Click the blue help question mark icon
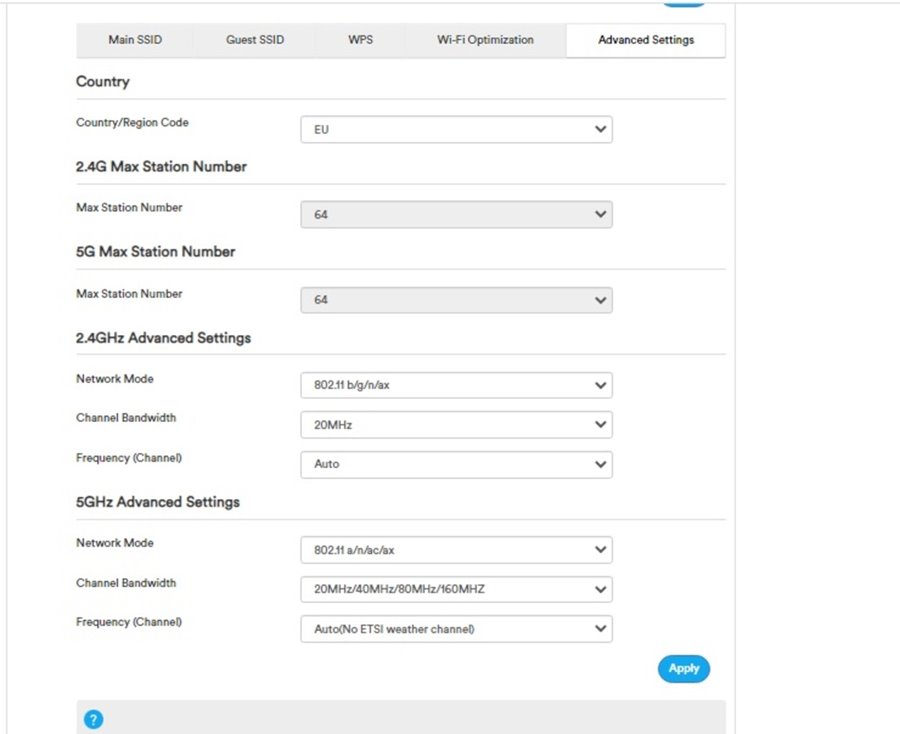The image size is (900, 734). 93,719
